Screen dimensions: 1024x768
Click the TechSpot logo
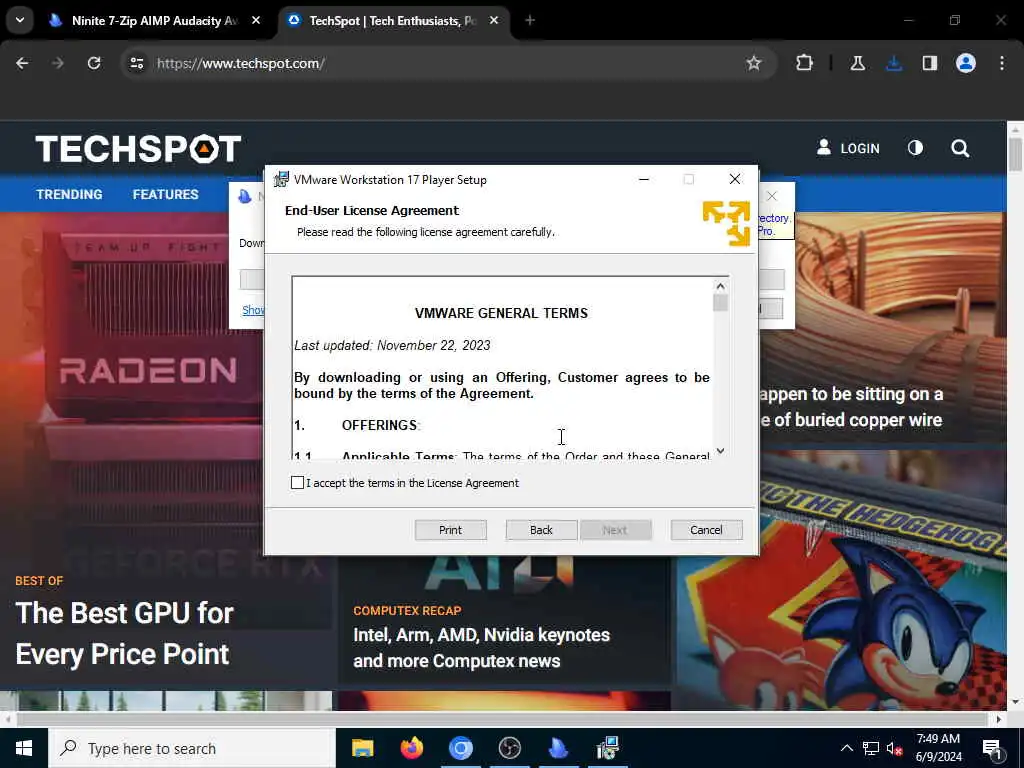click(138, 149)
